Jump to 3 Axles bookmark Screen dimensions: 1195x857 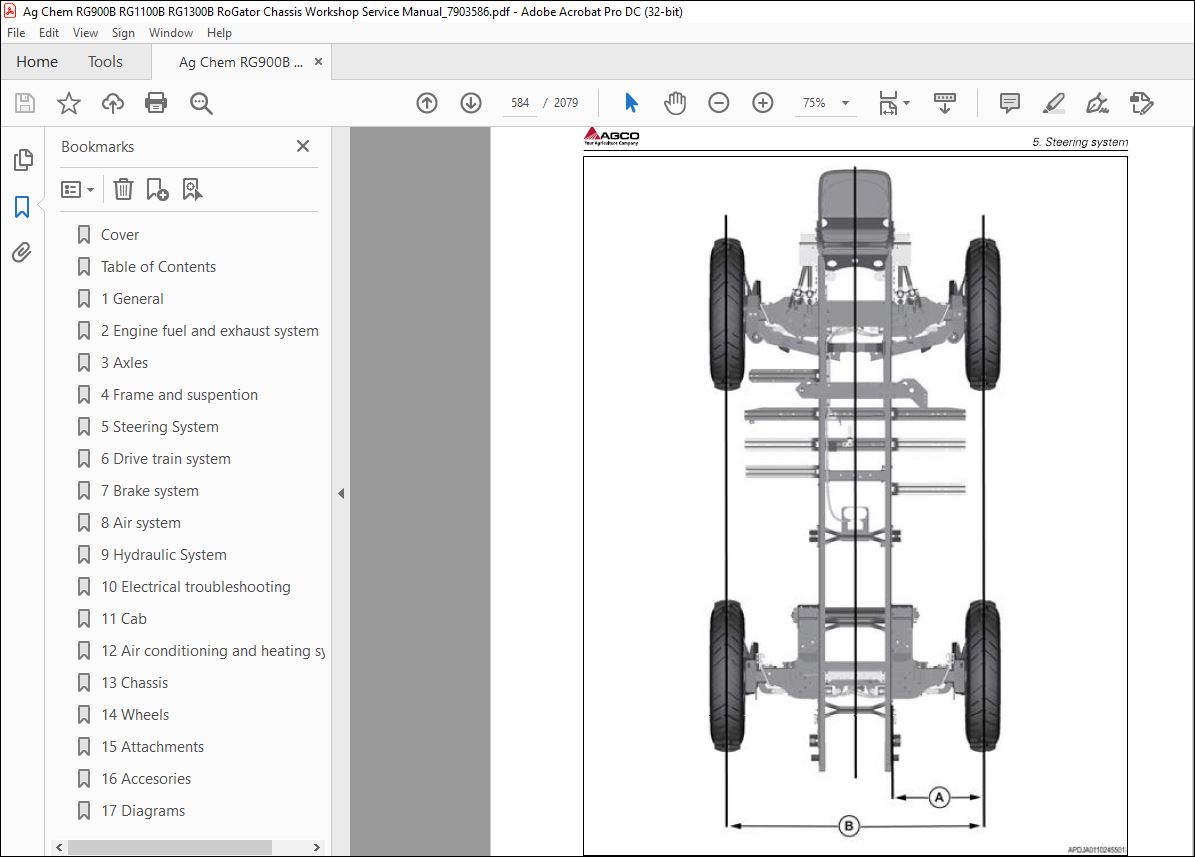[x=124, y=363]
